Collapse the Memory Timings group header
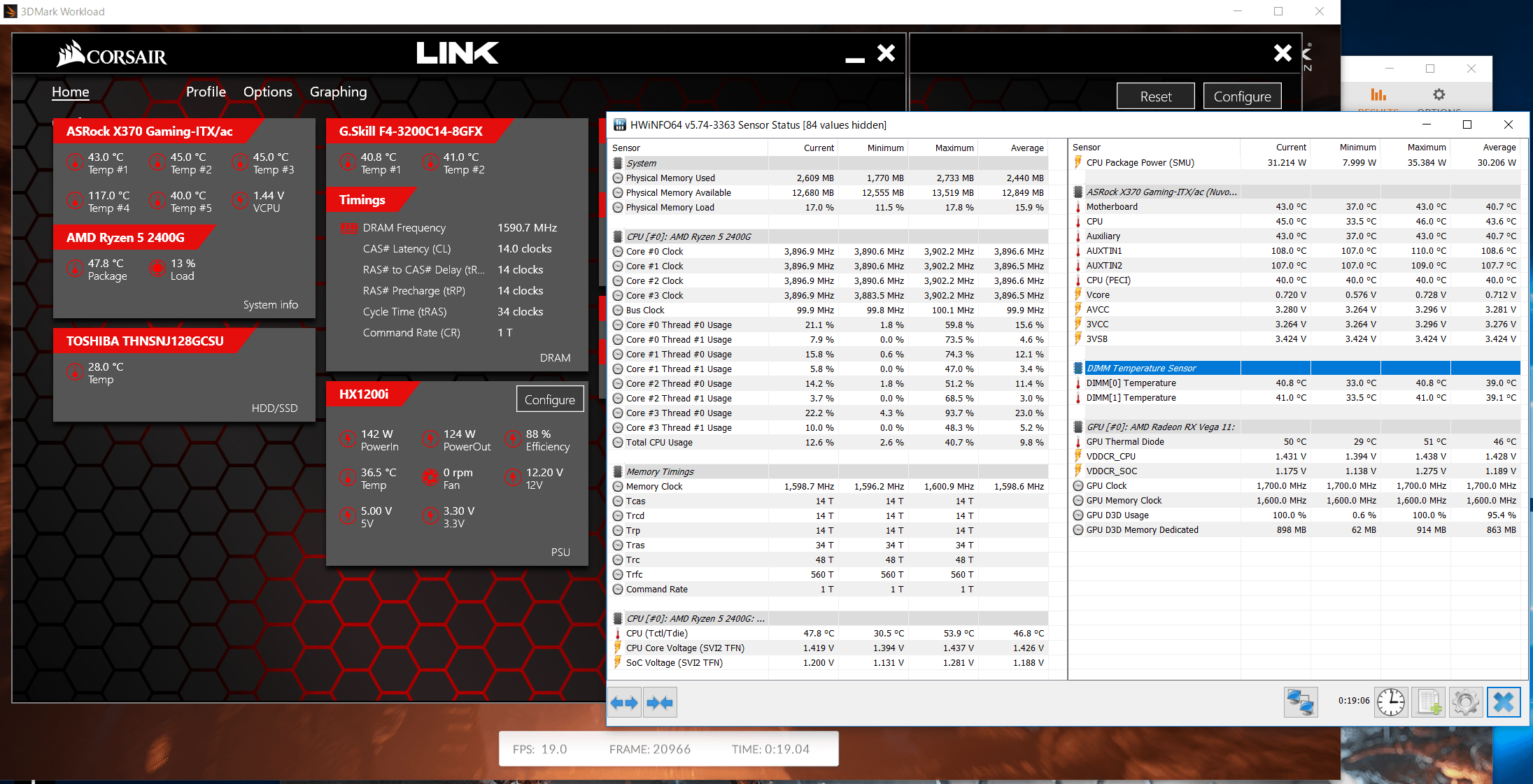Screen dimensions: 1533x784 (830, 471)
